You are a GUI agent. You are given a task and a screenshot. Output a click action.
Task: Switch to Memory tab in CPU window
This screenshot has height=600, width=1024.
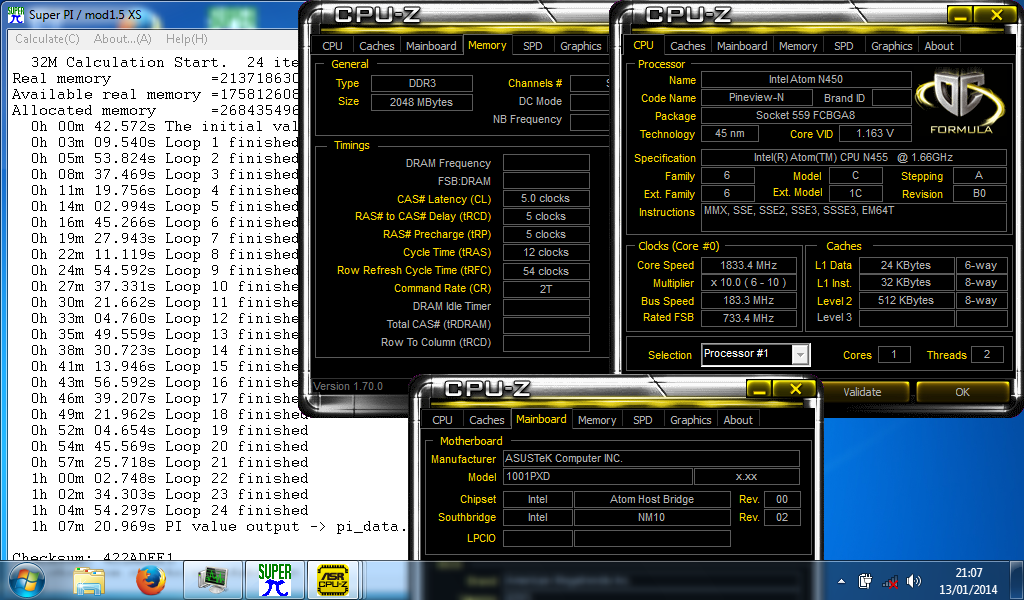(x=798, y=46)
